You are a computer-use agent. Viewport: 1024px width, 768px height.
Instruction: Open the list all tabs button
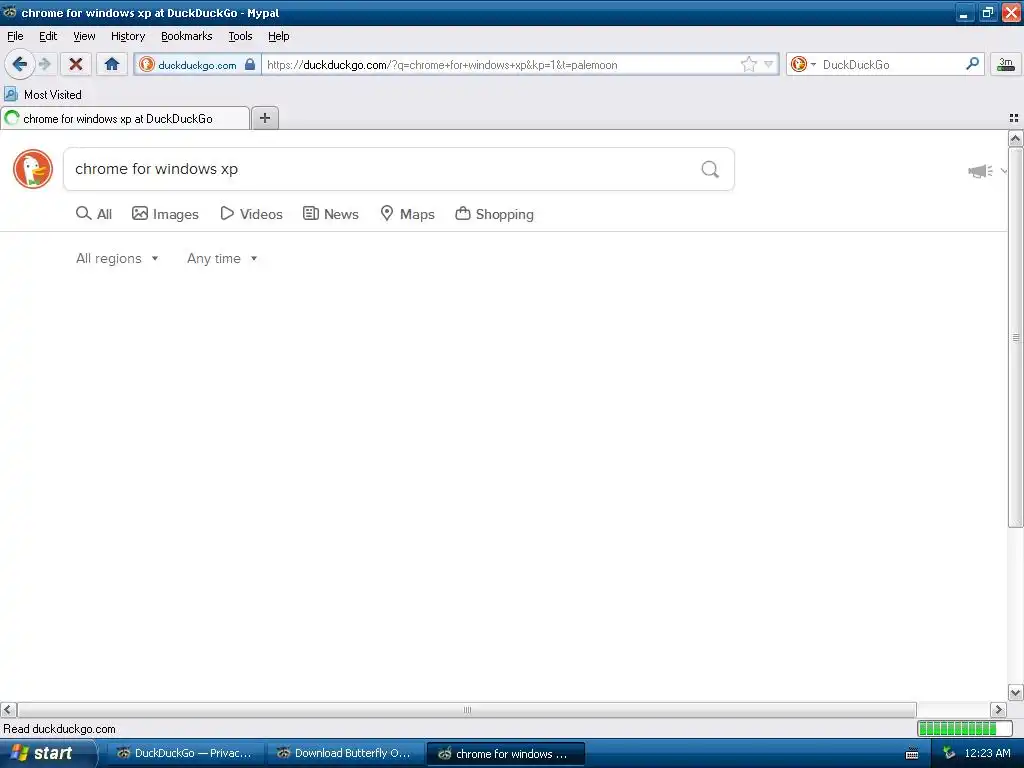click(1014, 118)
